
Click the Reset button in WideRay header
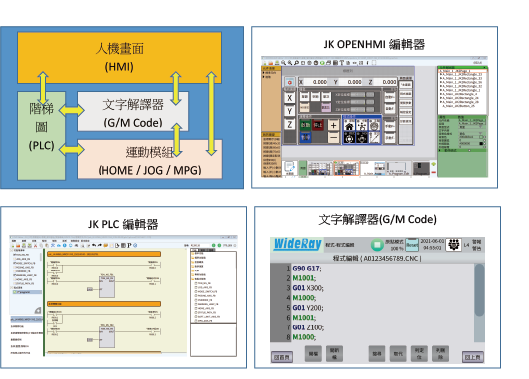[412, 245]
